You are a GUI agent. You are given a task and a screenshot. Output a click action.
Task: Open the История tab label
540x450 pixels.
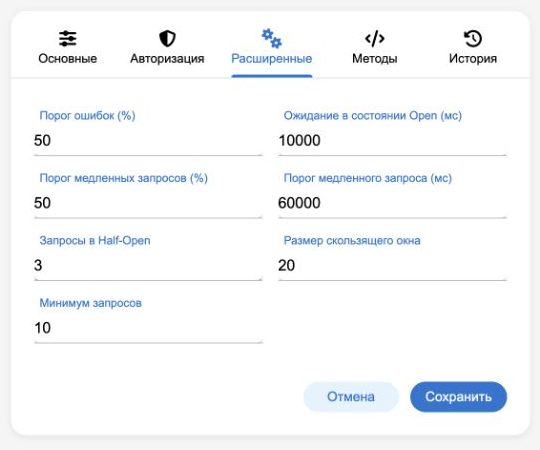[473, 59]
